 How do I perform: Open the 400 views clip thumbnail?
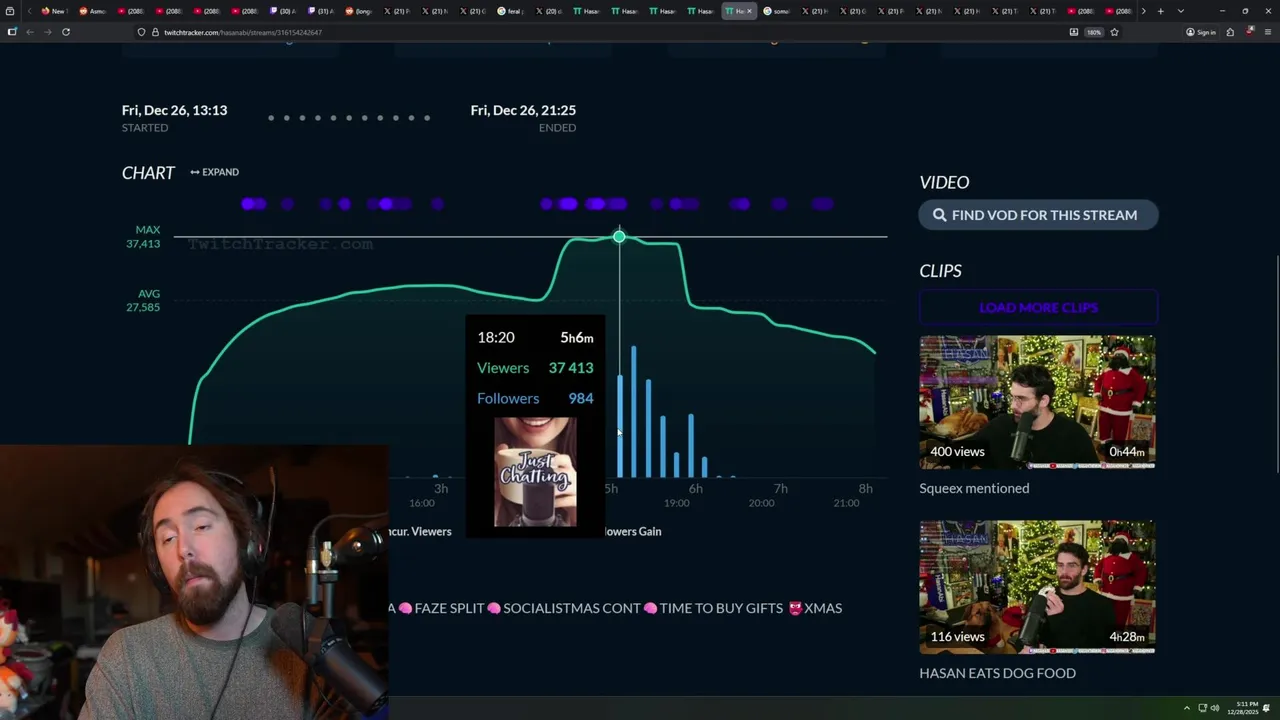pos(1037,402)
